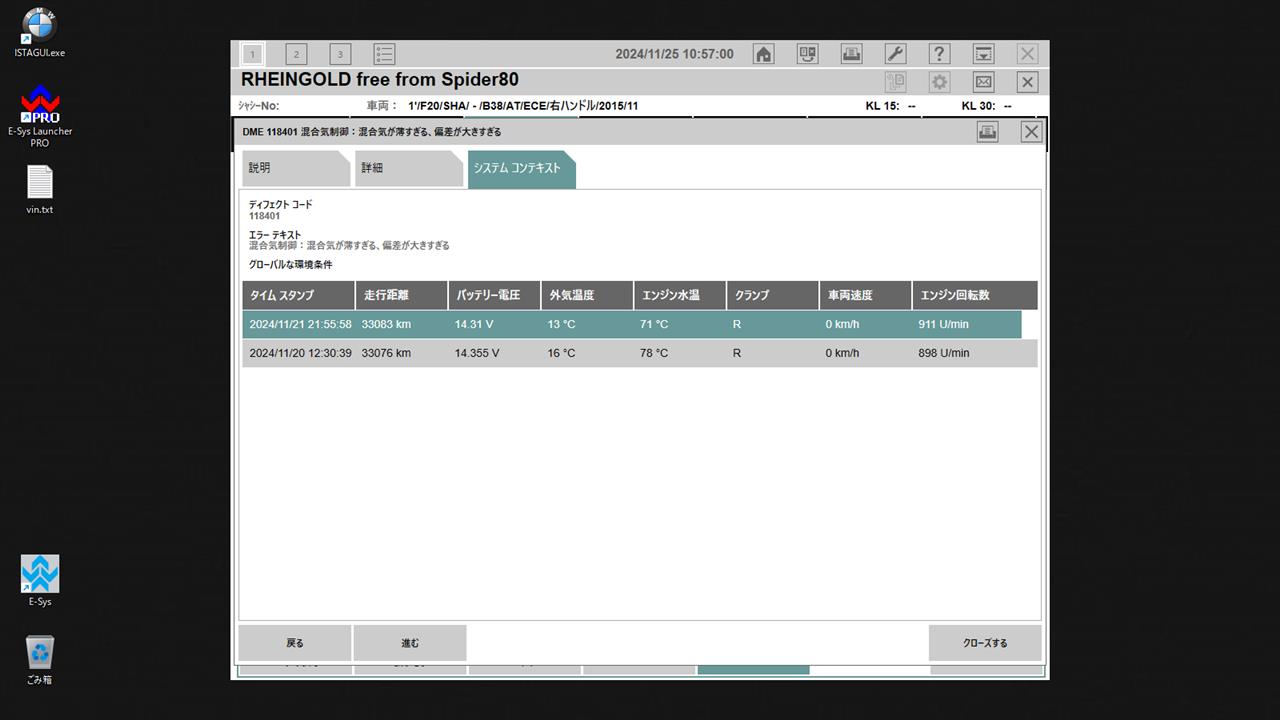Viewport: 1280px width, 720px height.
Task: Click the グローバルな環境条件 heading
Action: [x=291, y=265]
